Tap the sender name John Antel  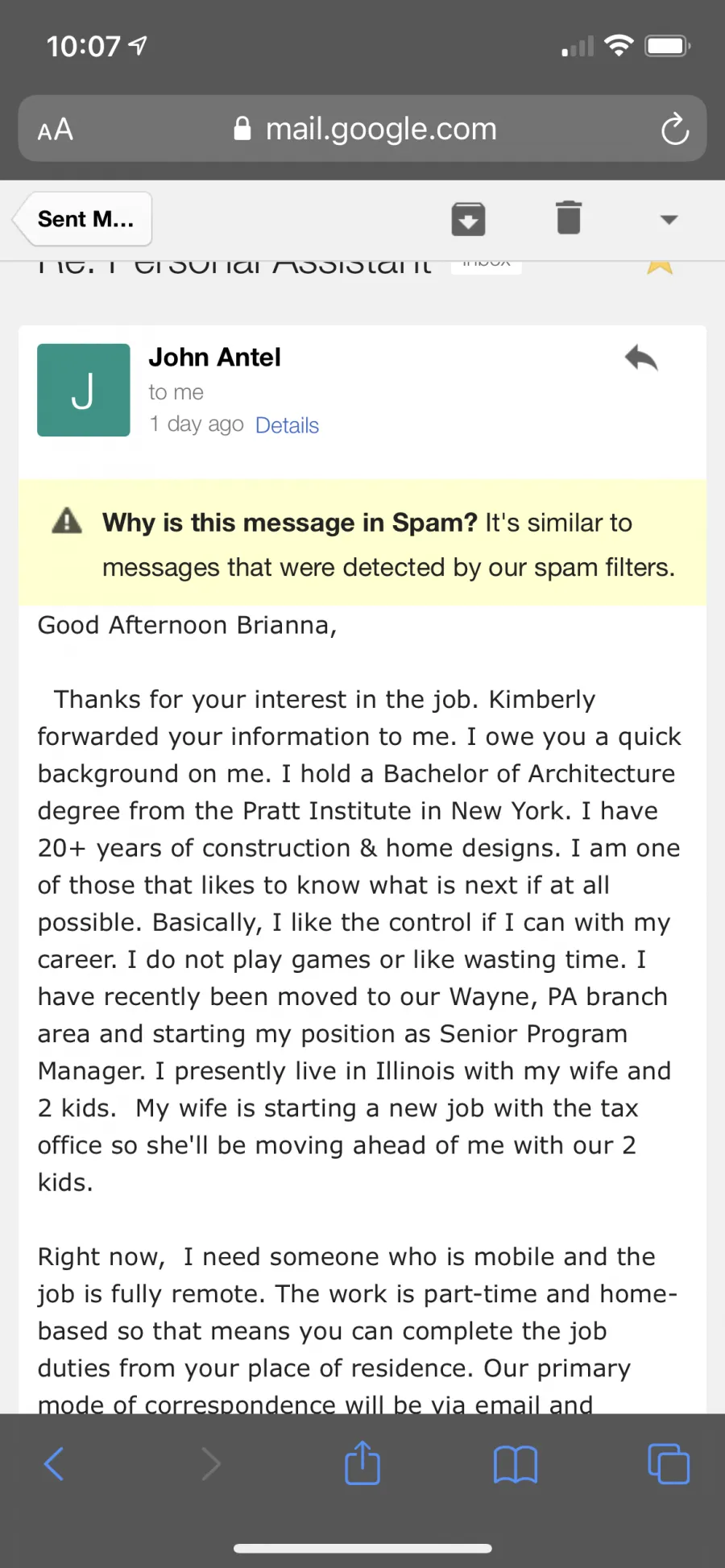[215, 357]
